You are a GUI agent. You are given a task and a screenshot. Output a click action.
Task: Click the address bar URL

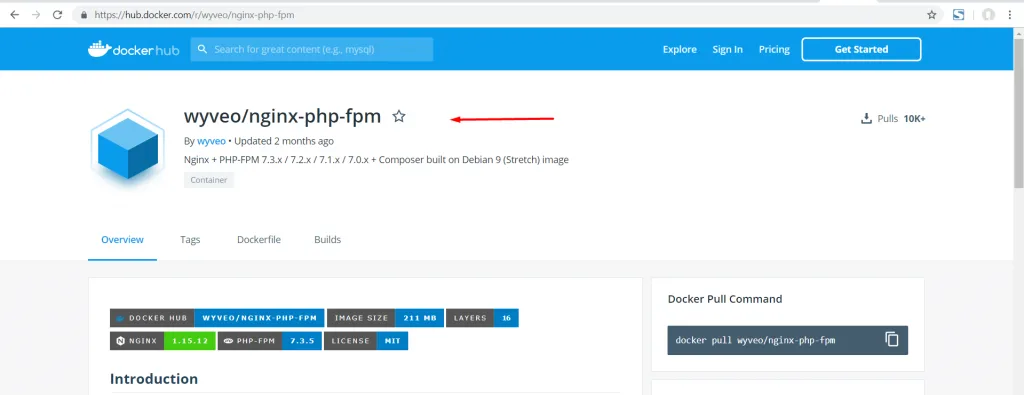[195, 14]
